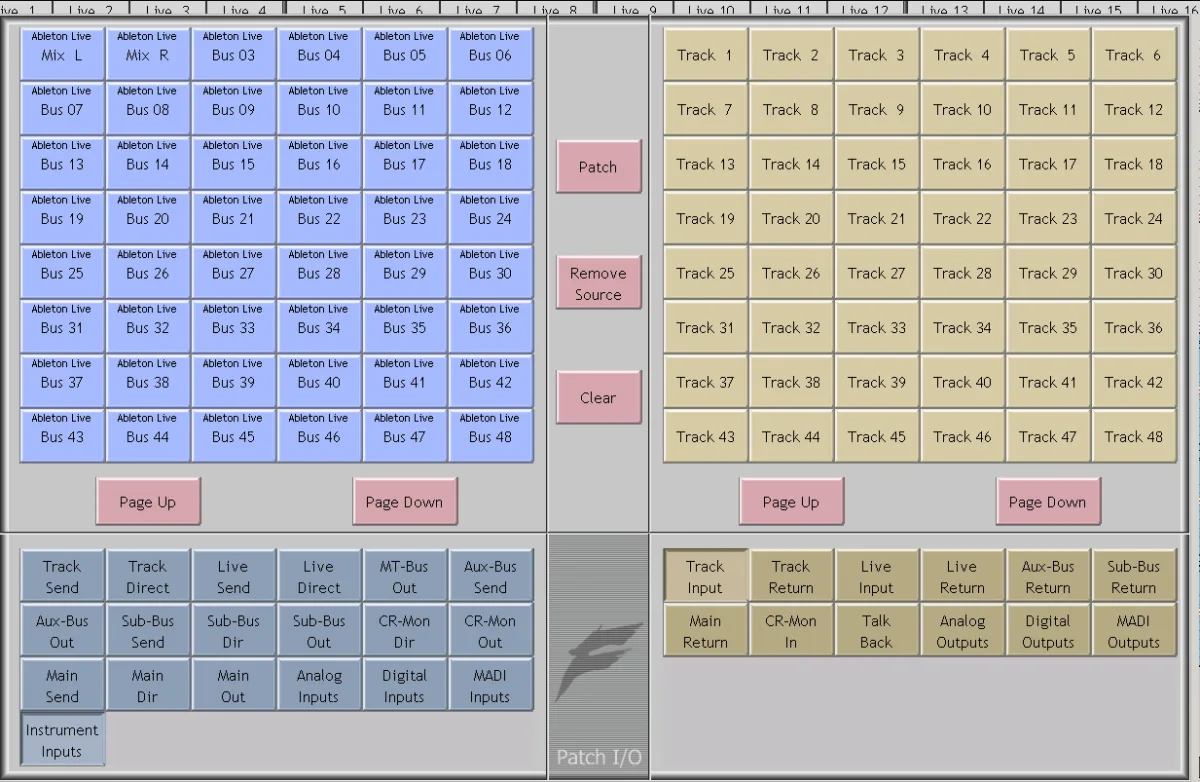
Task: Choose destination Track 38
Action: pyautogui.click(x=791, y=381)
